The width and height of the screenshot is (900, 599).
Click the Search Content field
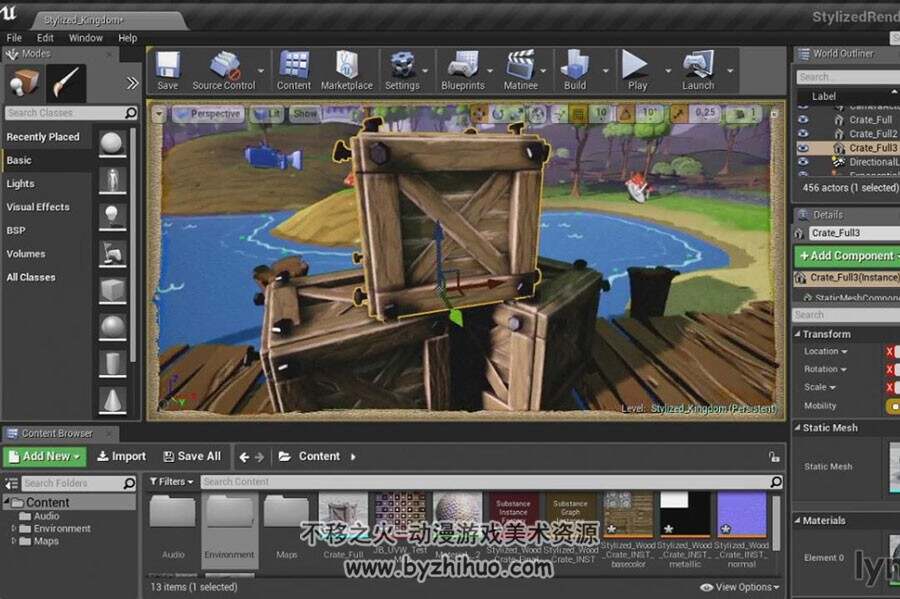point(492,482)
